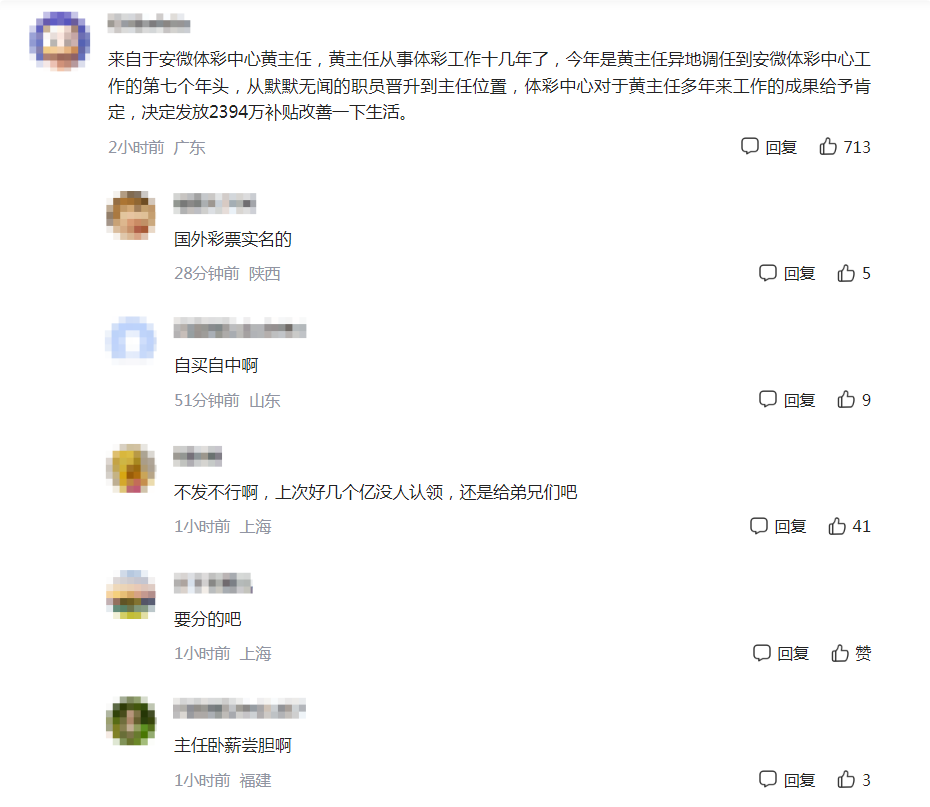Open avatar of the 山东 commenter
The image size is (930, 807).
pos(131,341)
